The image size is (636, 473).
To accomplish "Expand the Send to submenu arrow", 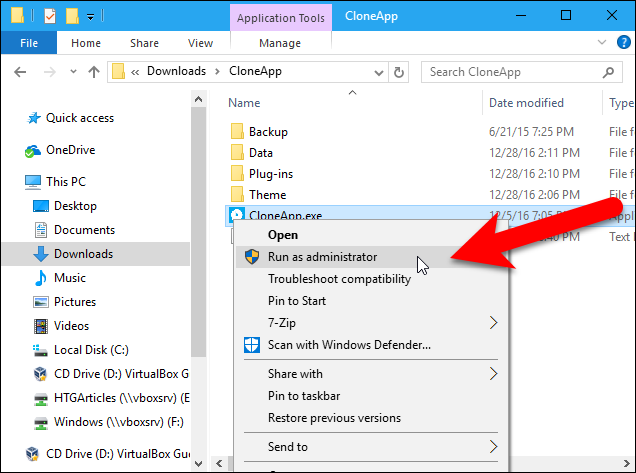I will pyautogui.click(x=493, y=447).
